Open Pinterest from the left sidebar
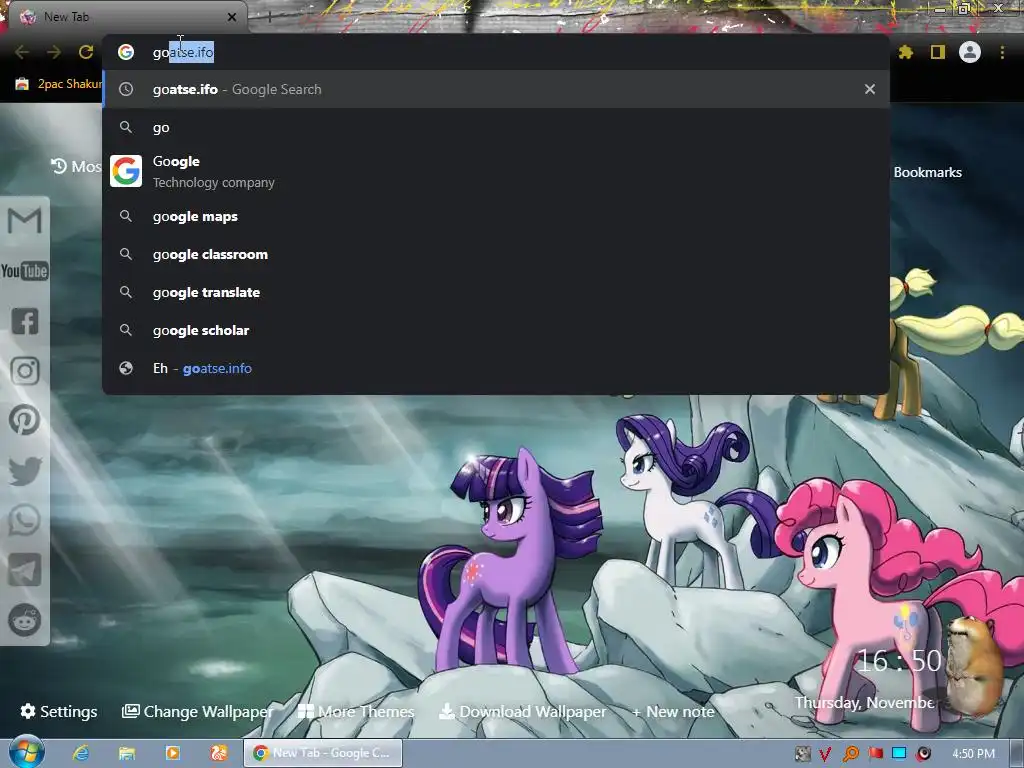The height and width of the screenshot is (768, 1024). (x=25, y=421)
